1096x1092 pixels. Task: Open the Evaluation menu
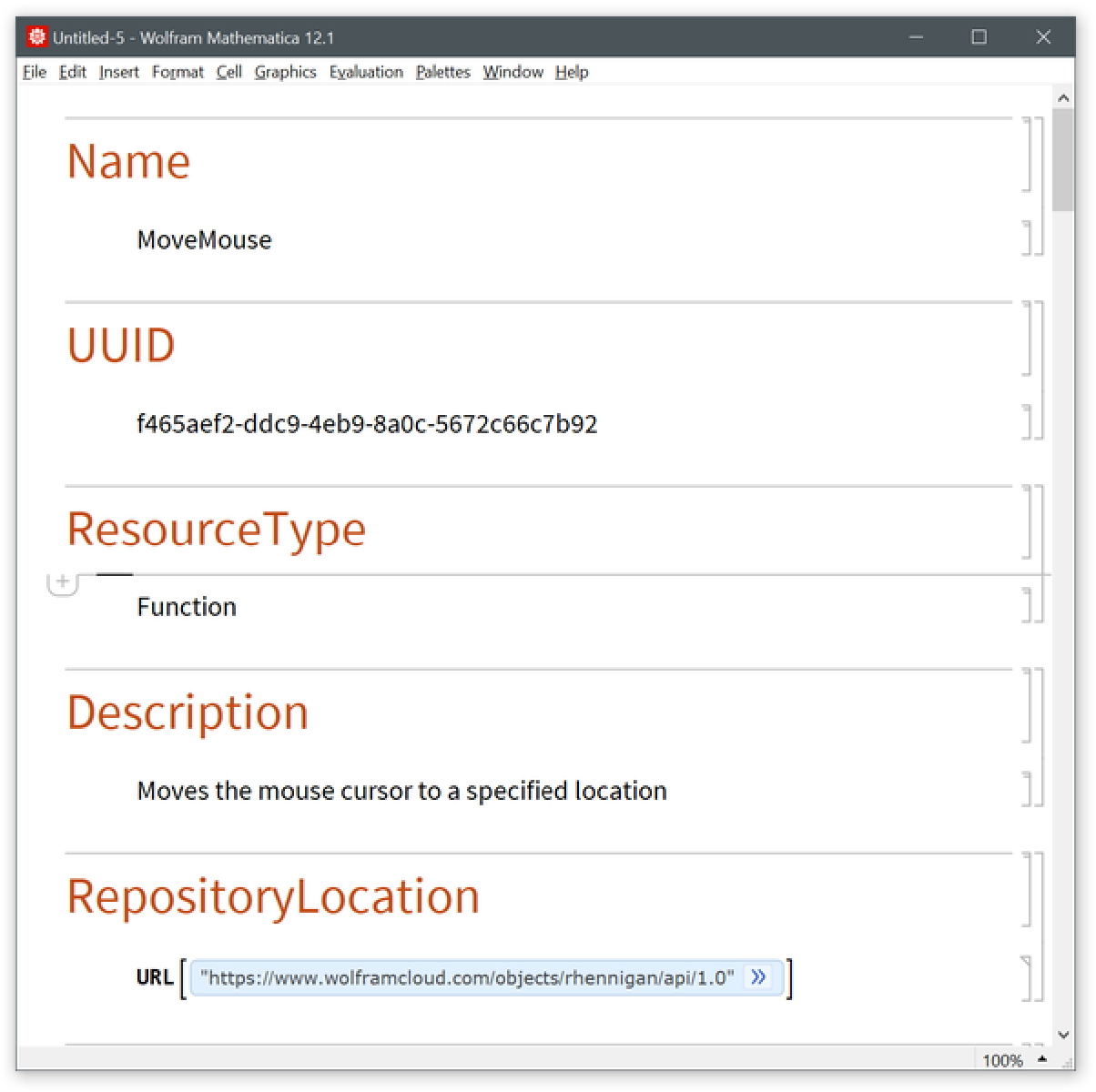tap(366, 72)
